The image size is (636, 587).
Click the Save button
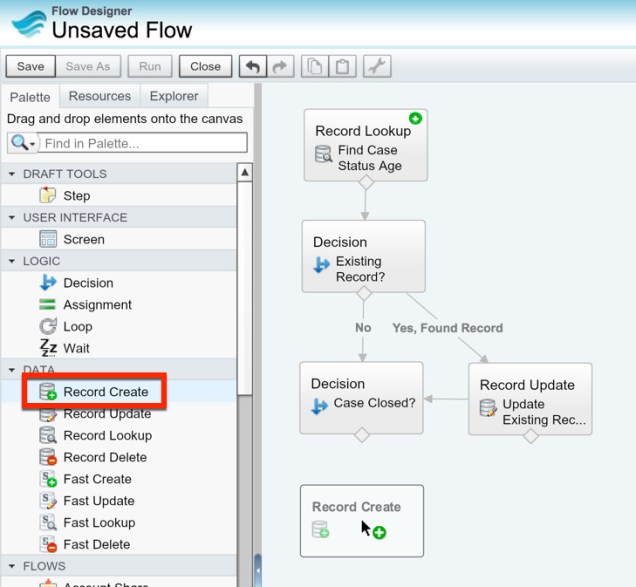point(31,66)
